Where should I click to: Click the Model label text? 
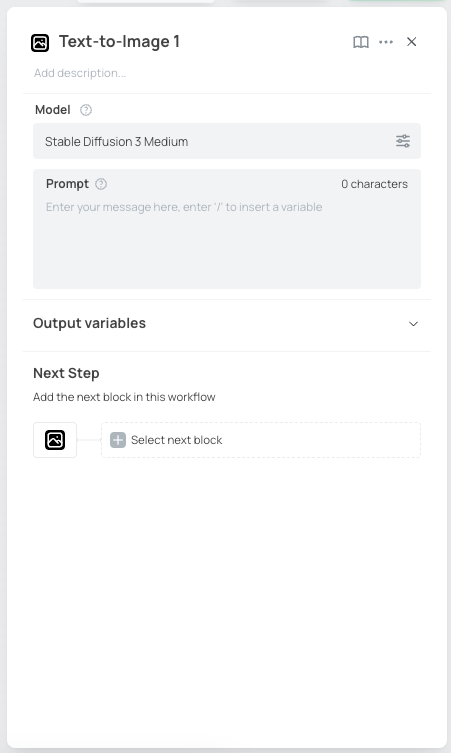point(53,110)
